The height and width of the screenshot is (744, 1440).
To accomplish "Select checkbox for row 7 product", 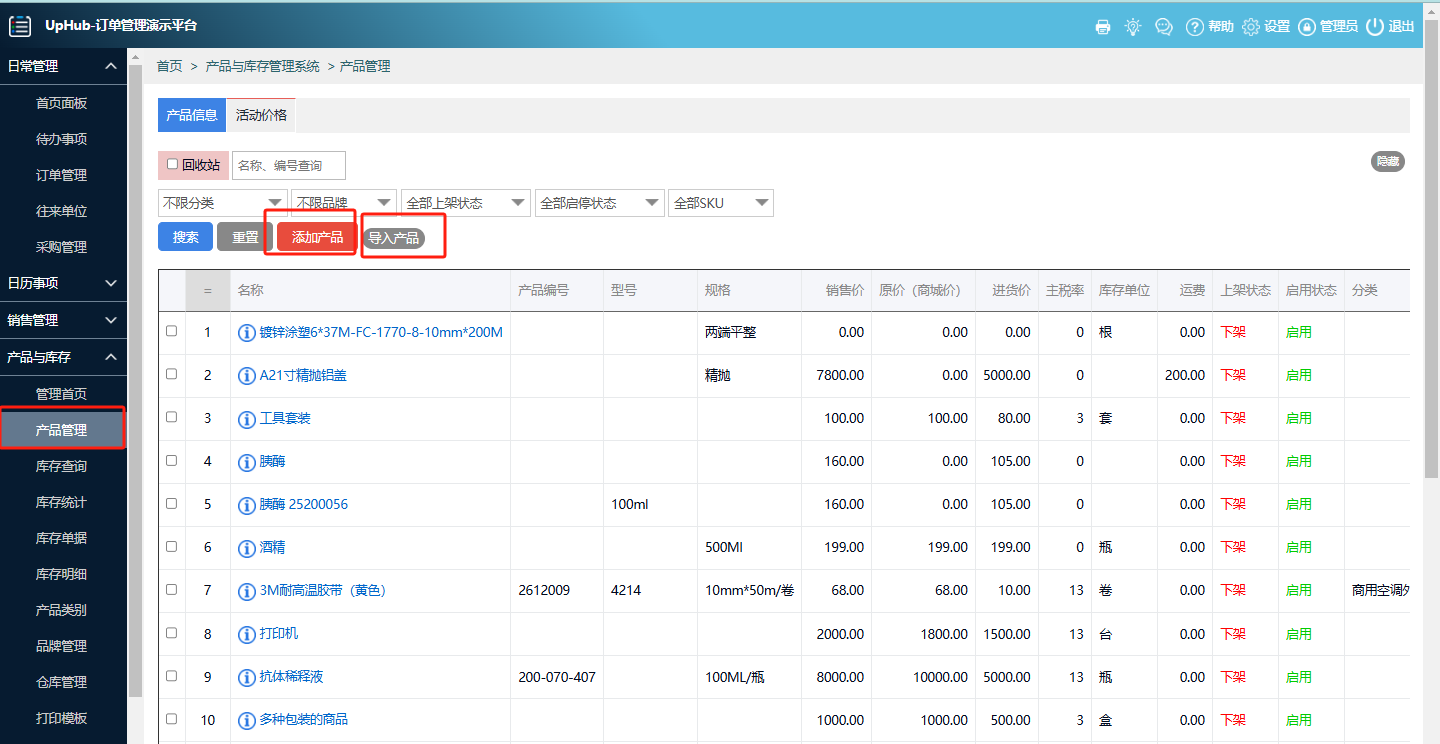I will click(171, 590).
